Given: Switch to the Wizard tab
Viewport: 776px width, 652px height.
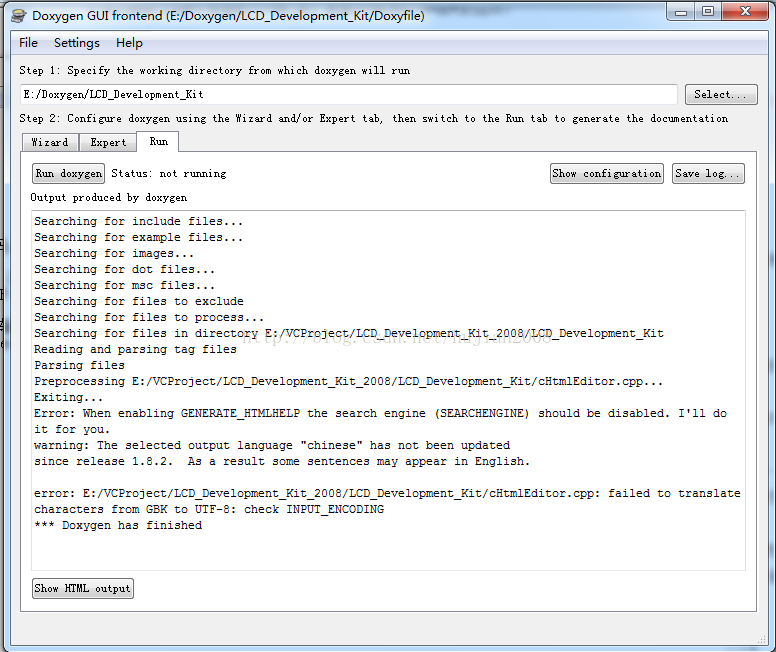Looking at the screenshot, I should [50, 143].
